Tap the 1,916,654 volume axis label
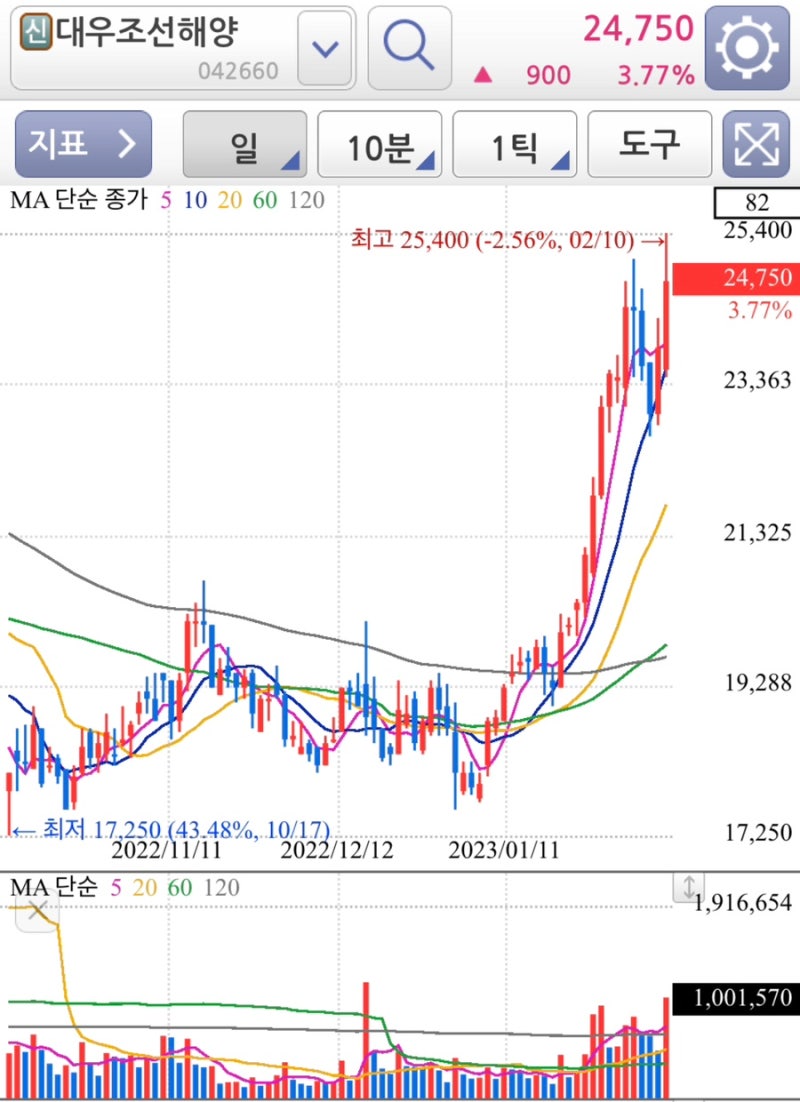 click(x=743, y=902)
